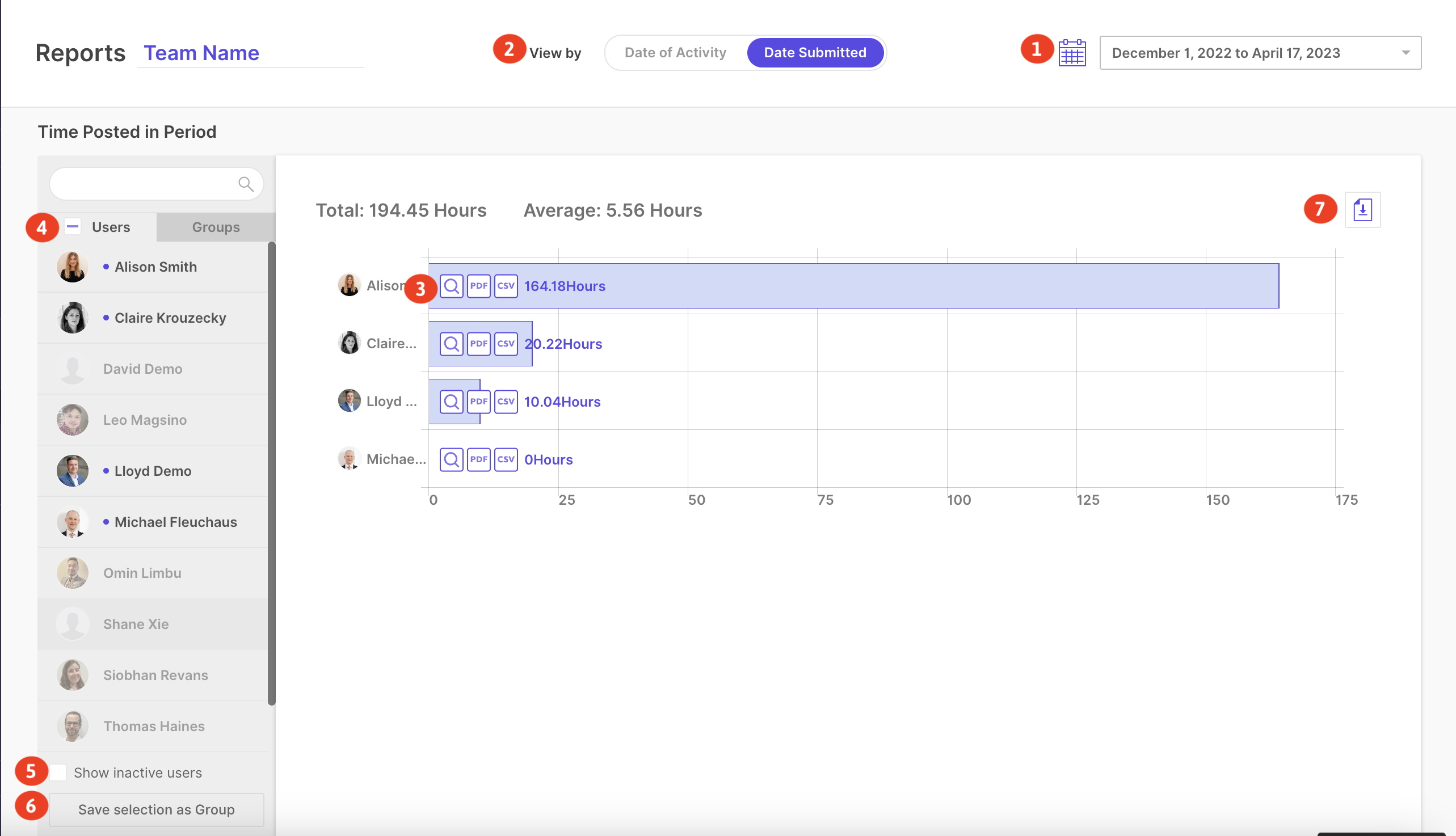
Task: Export Claire's hours as PDF
Action: click(x=478, y=344)
